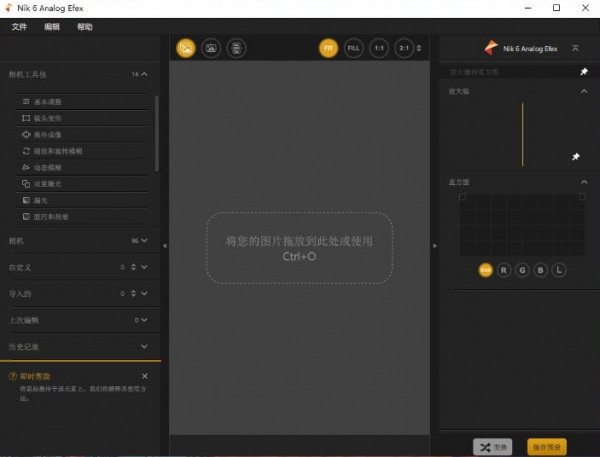This screenshot has height=457, width=600.
Task: Close the Nik 6 Analog Efex window
Action: pyautogui.click(x=585, y=8)
